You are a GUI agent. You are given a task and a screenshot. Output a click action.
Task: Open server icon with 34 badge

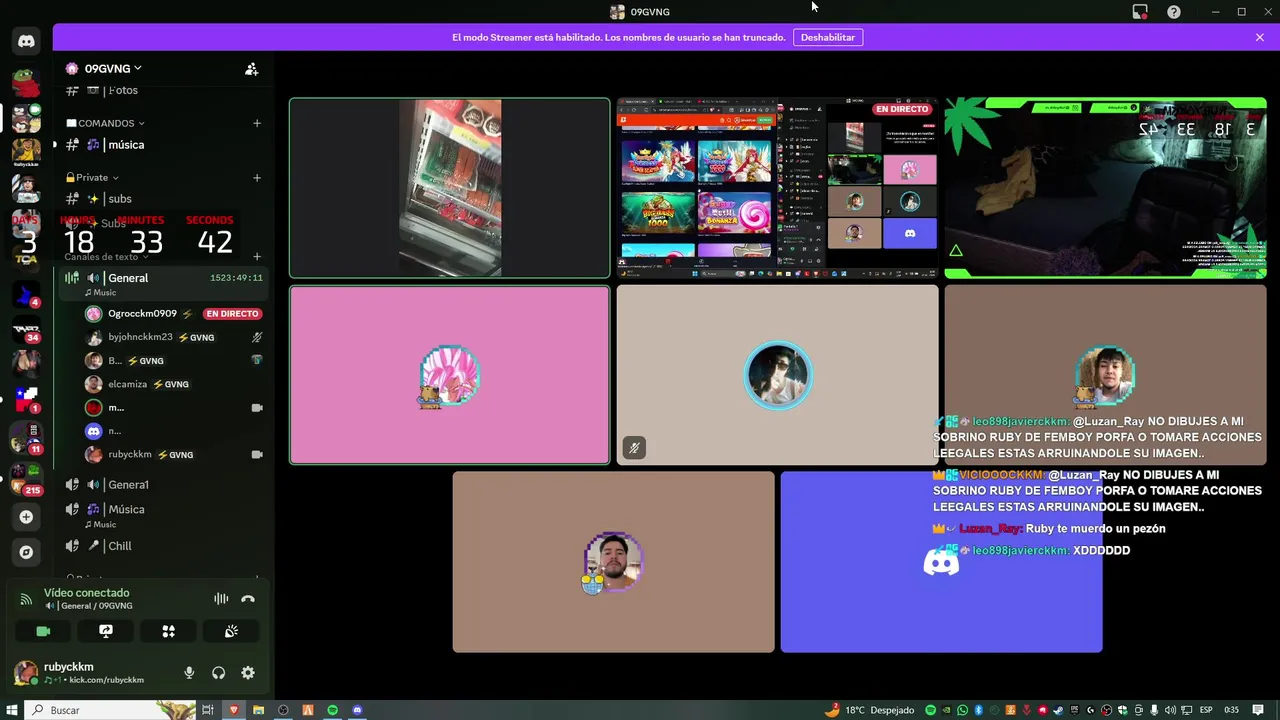coord(26,329)
